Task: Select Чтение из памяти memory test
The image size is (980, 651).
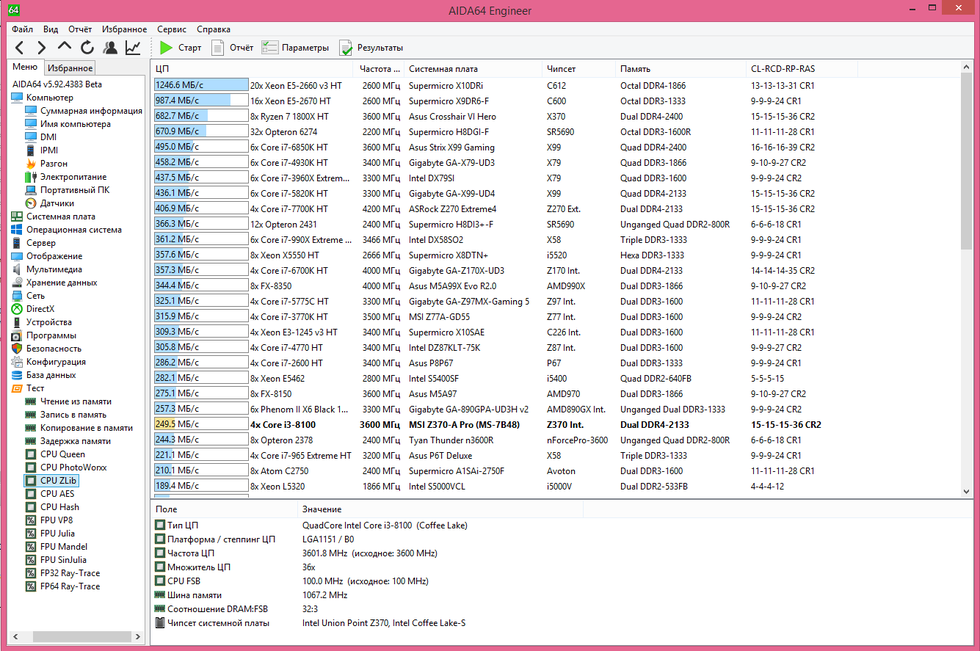Action: (74, 401)
